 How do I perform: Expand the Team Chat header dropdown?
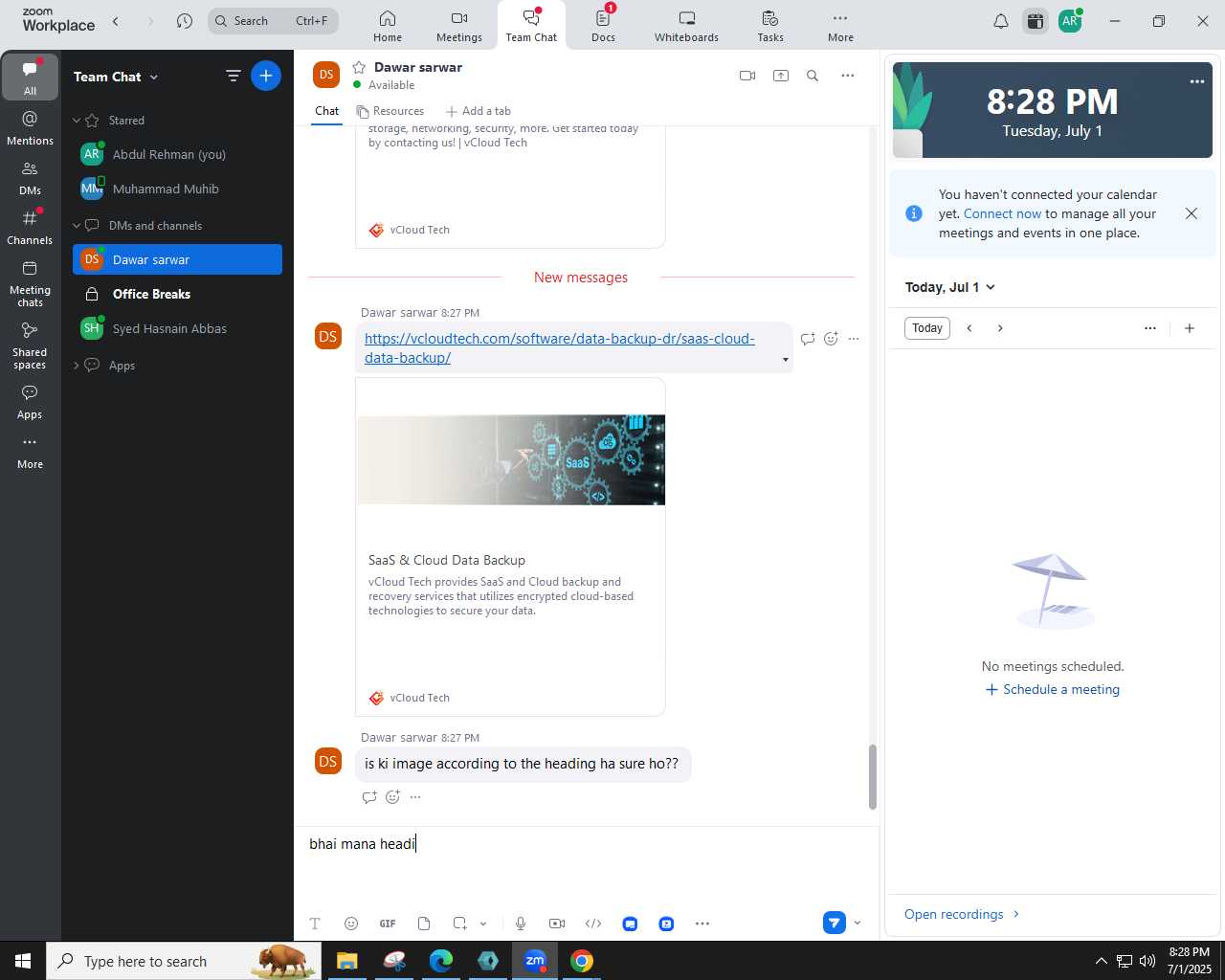[x=153, y=77]
